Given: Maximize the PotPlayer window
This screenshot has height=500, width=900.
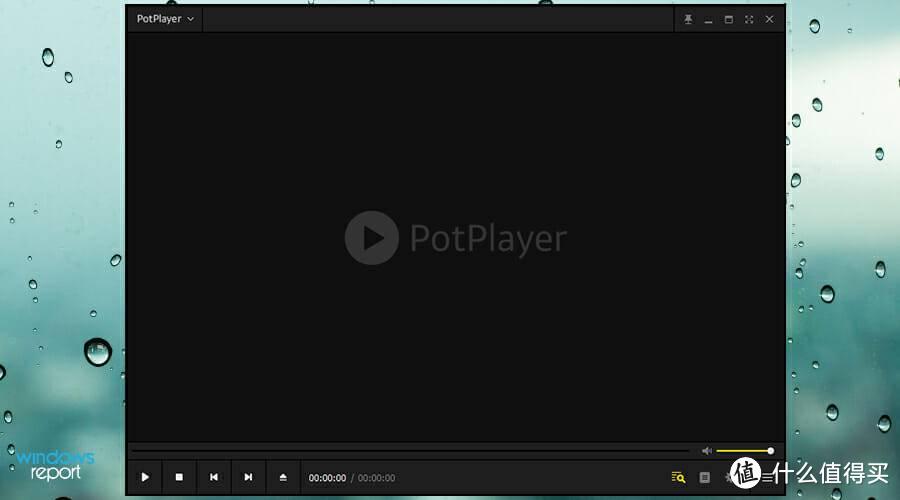Looking at the screenshot, I should click(728, 20).
